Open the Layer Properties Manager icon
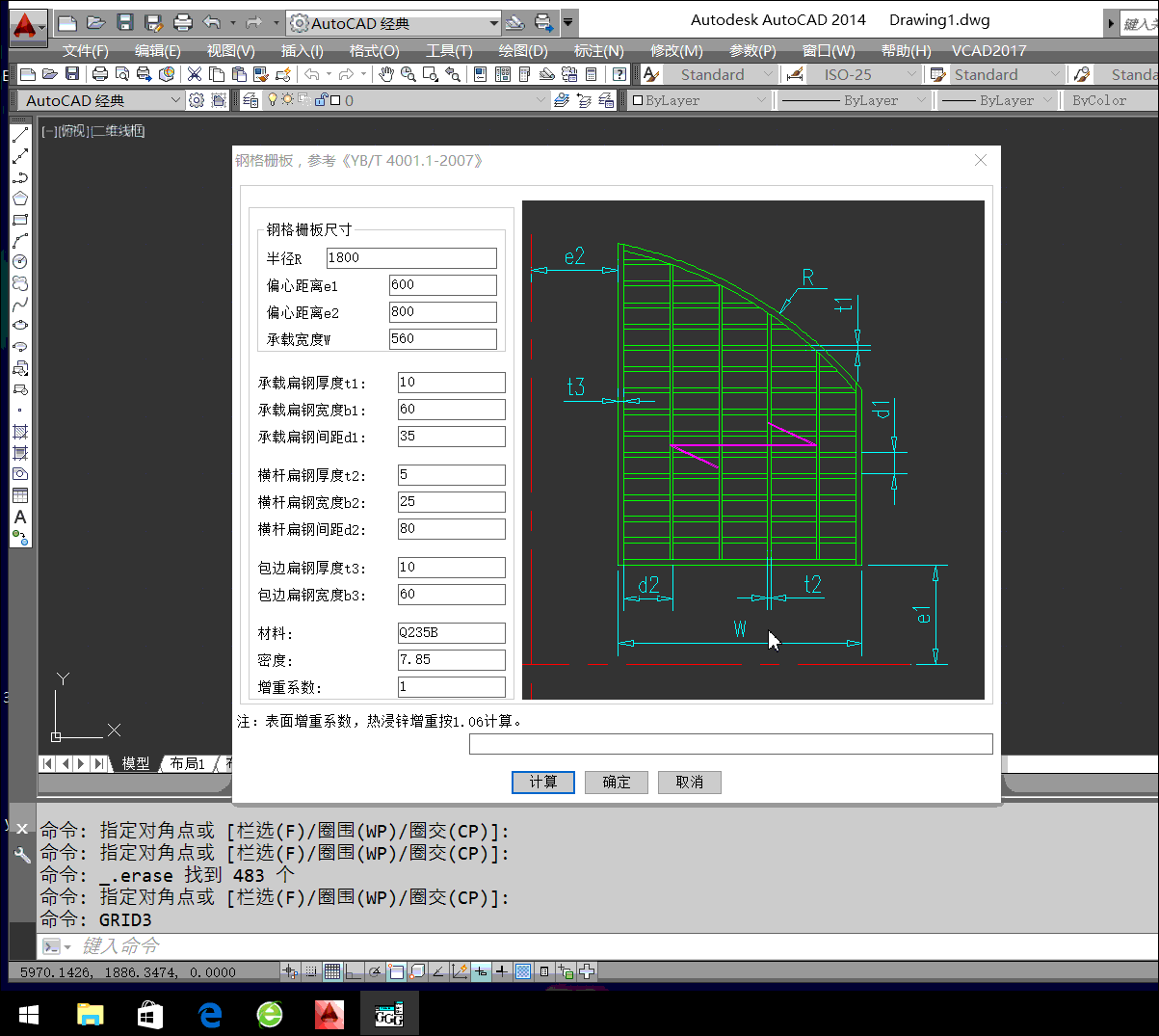Screen dimensions: 1159x1036 click(250, 100)
